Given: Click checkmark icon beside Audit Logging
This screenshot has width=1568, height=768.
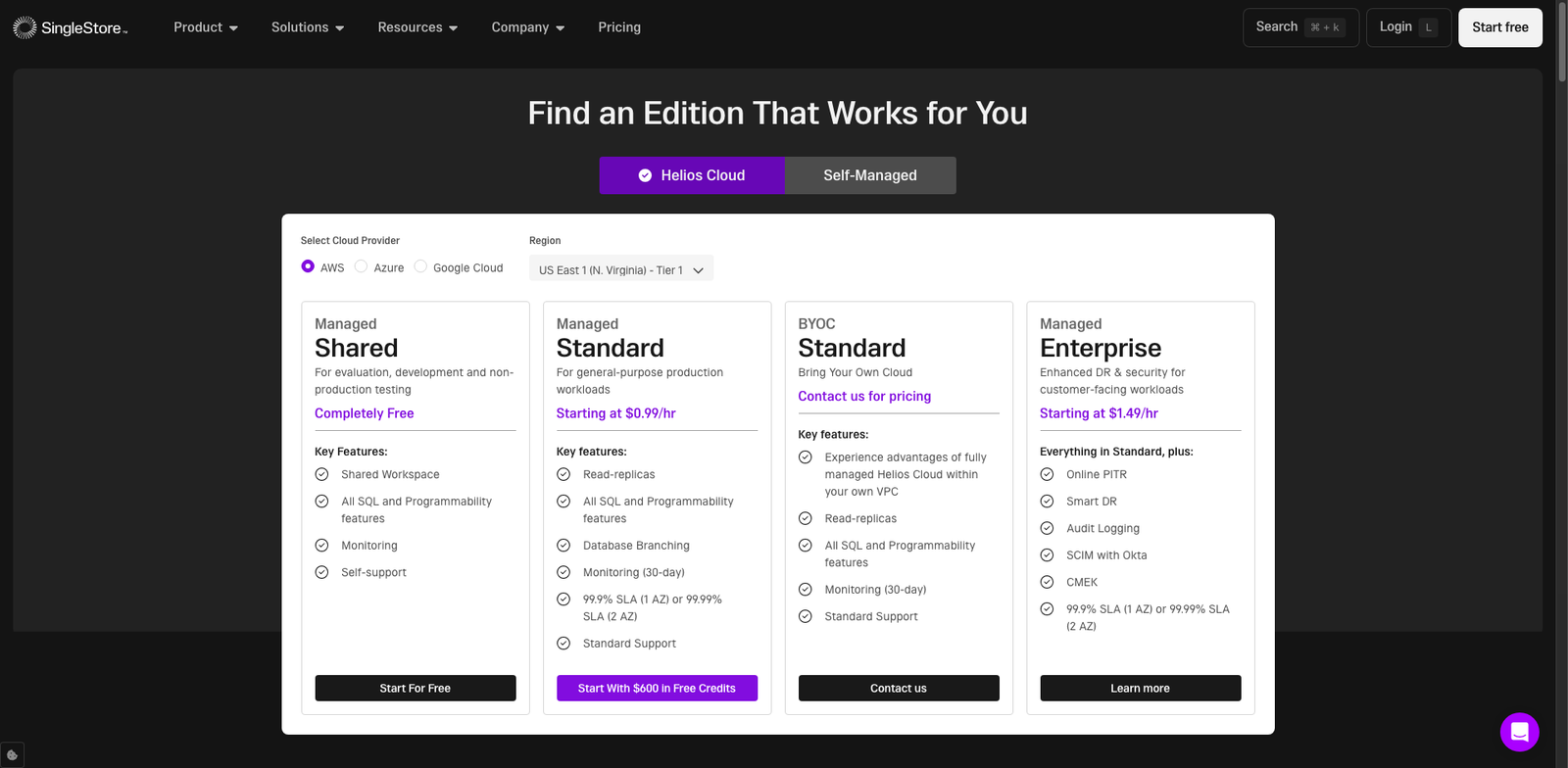Looking at the screenshot, I should (x=1047, y=528).
